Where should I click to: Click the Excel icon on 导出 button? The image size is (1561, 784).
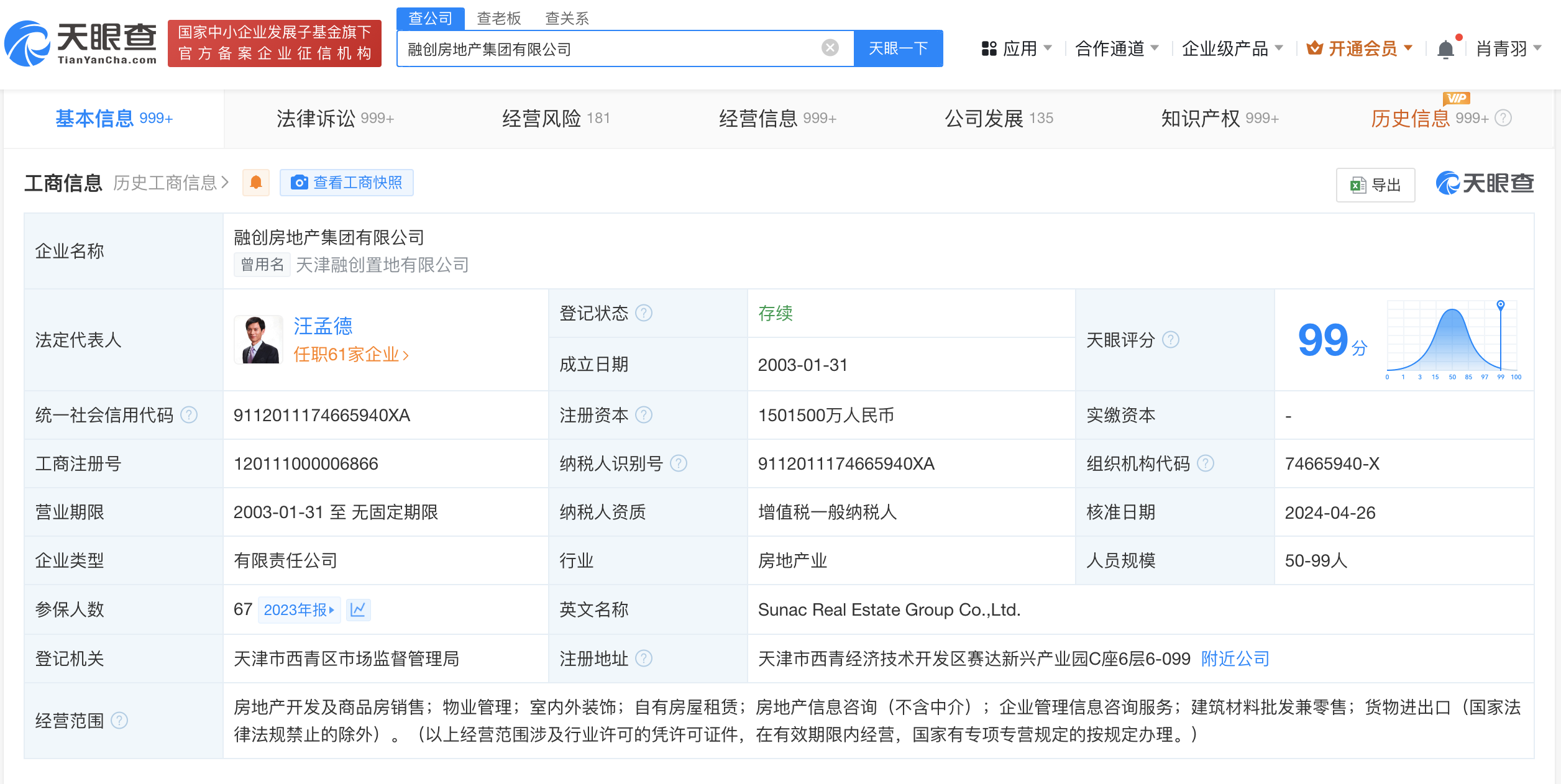[x=1357, y=185]
